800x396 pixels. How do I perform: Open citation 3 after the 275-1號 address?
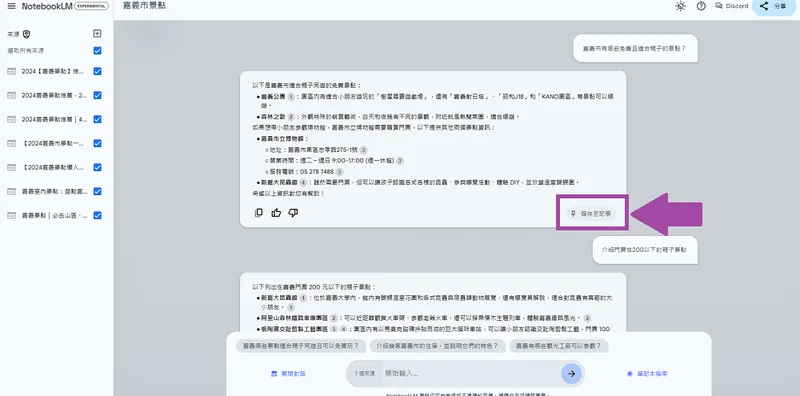coord(363,150)
